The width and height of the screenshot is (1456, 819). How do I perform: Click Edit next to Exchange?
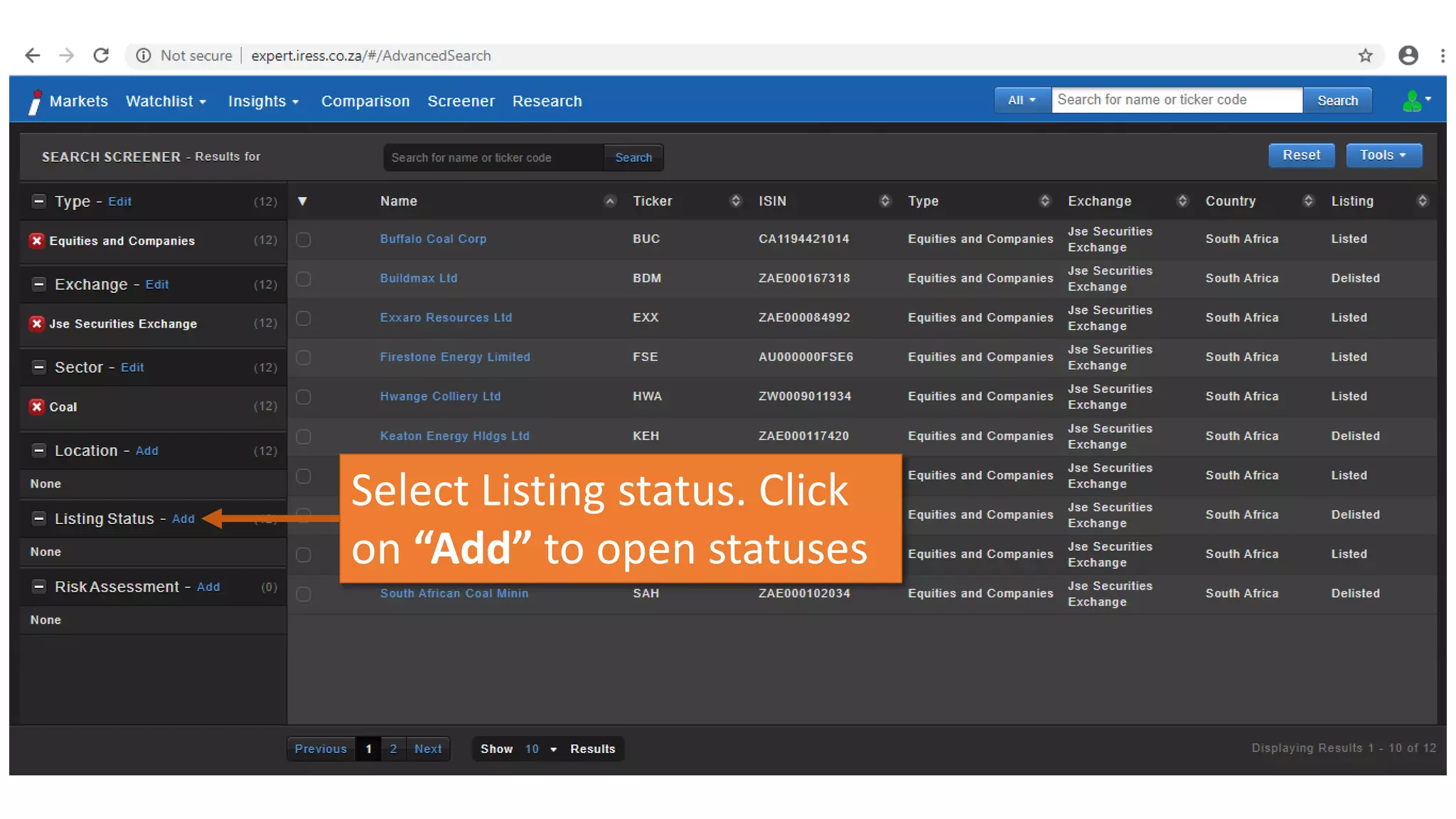point(157,284)
